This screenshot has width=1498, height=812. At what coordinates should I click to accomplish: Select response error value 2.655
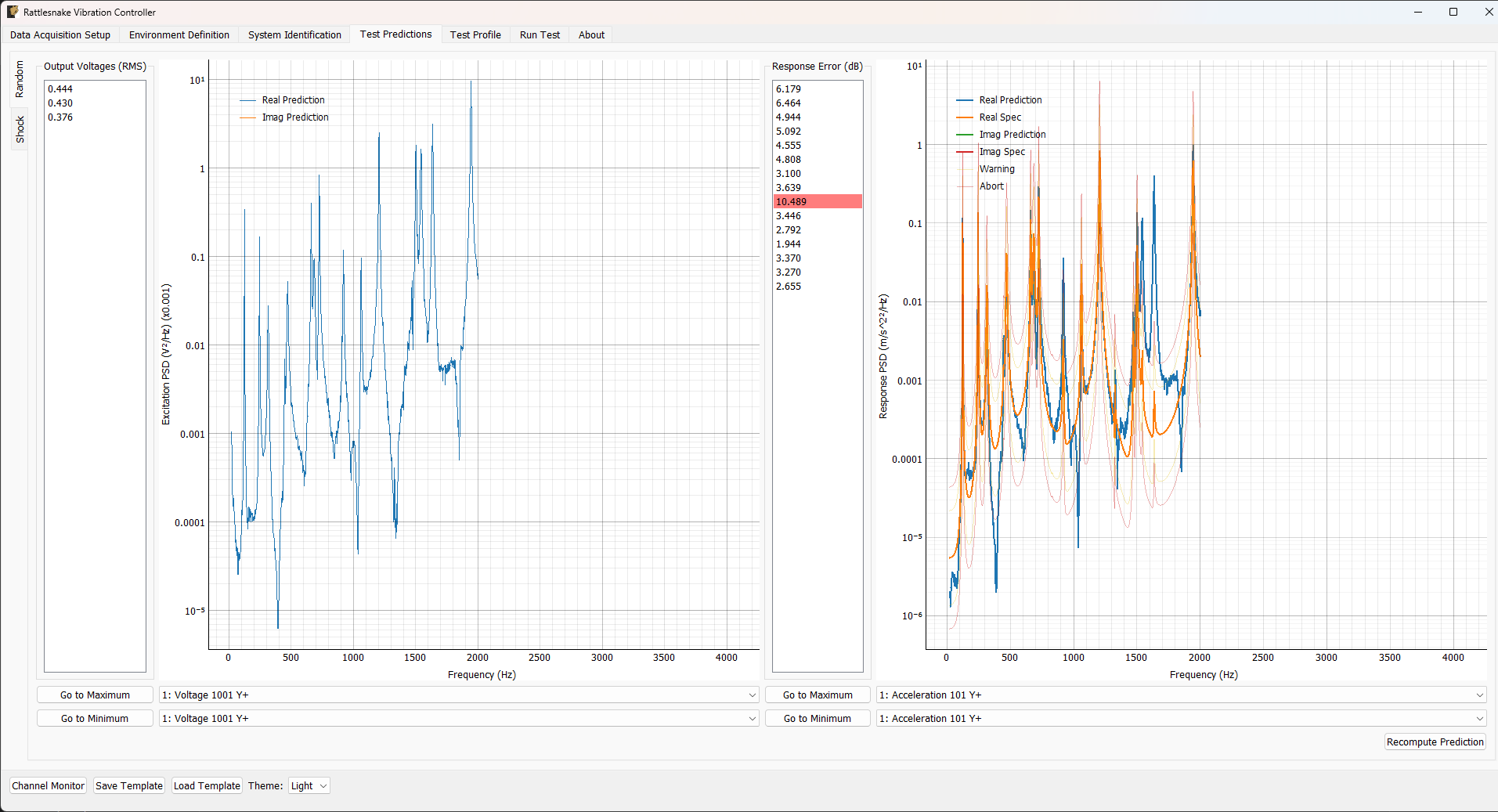[818, 287]
